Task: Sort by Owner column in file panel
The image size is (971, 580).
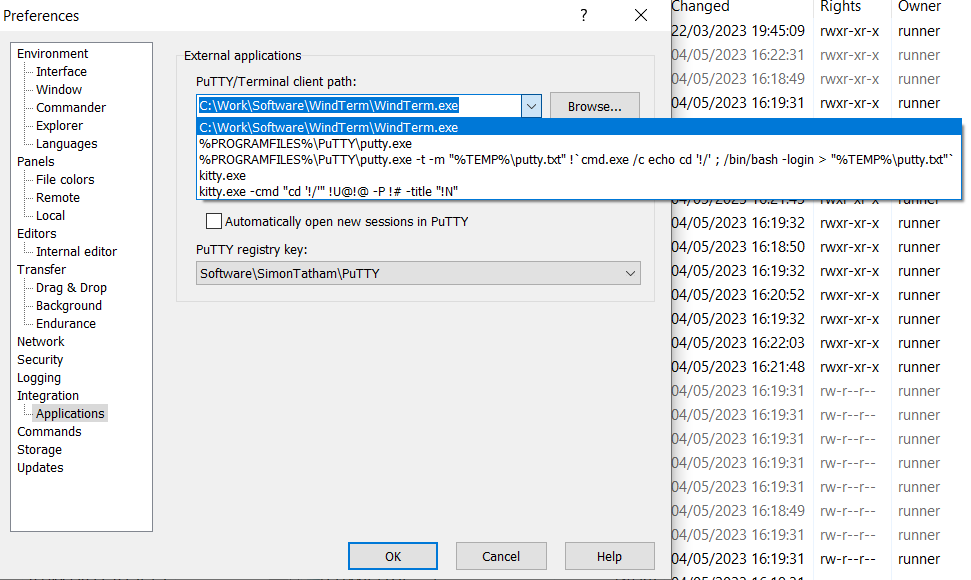Action: coord(931,7)
